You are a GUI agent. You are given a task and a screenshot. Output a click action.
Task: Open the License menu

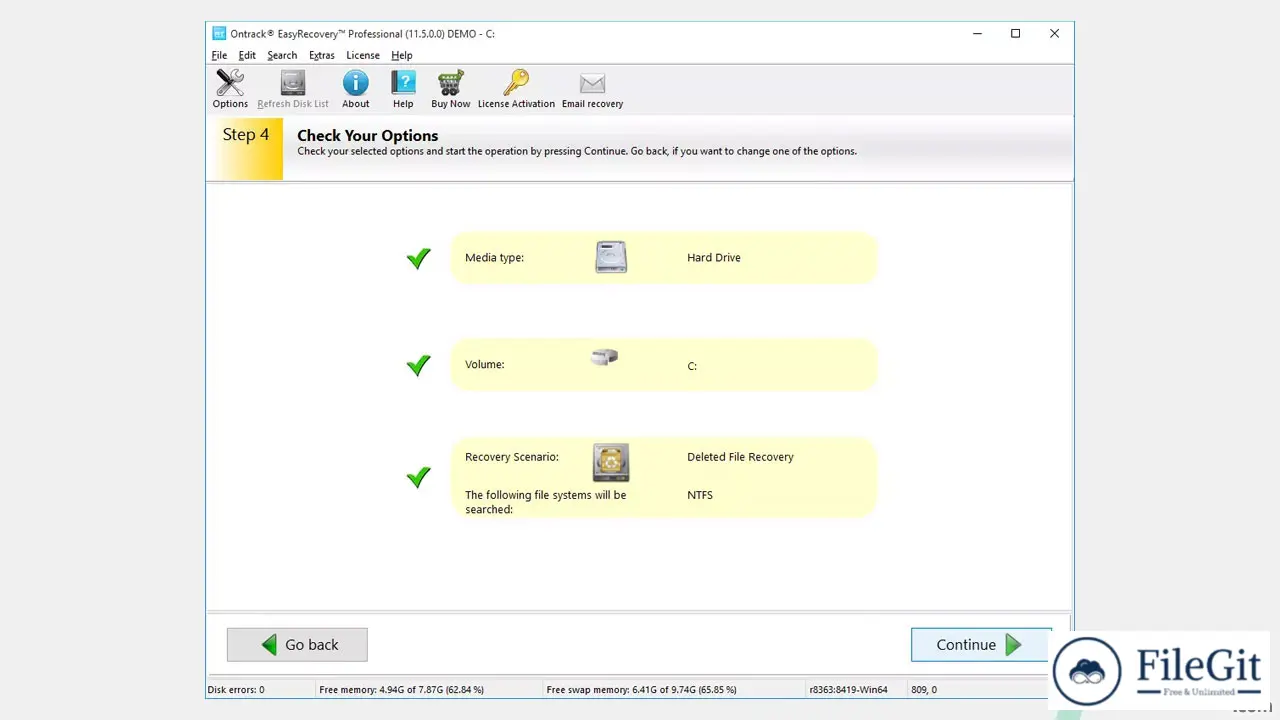pos(363,55)
